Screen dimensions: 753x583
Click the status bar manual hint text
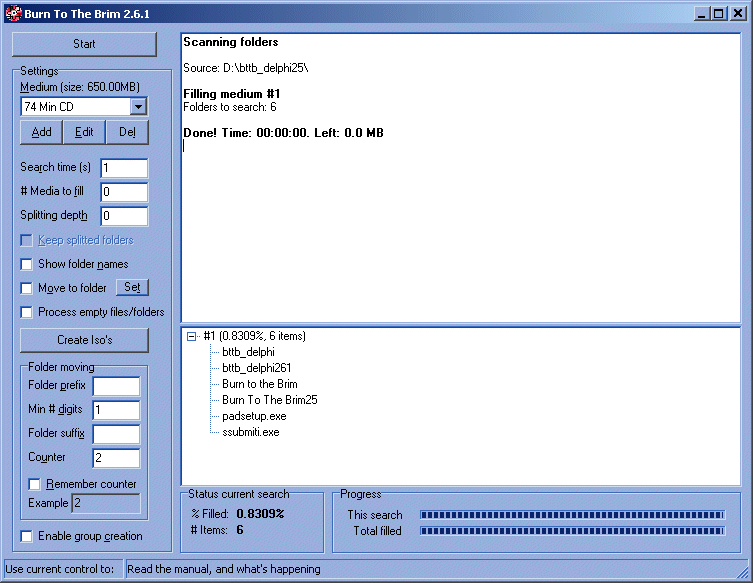click(224, 569)
